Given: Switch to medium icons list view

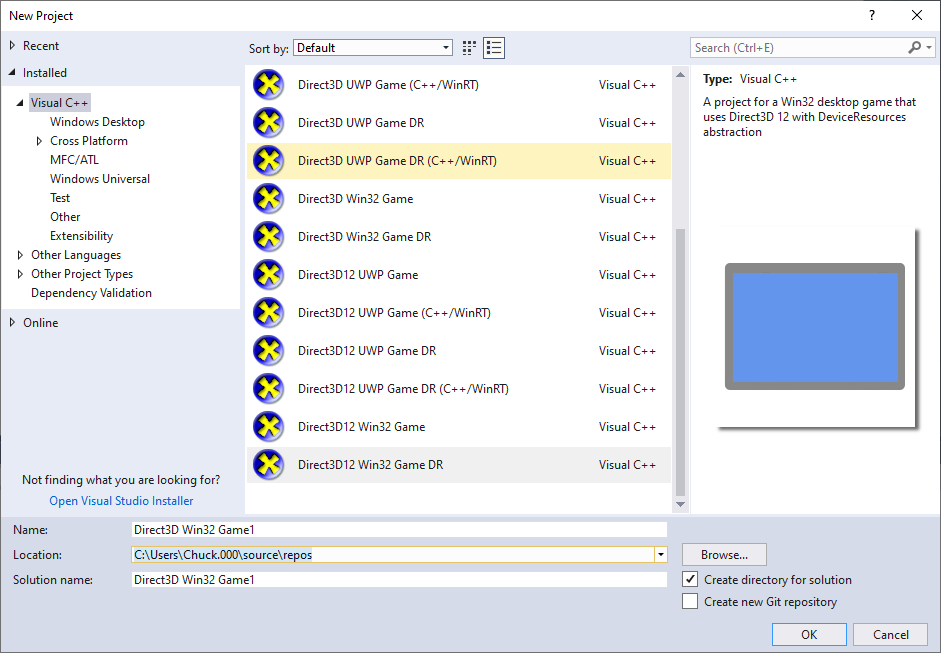Looking at the screenshot, I should pos(494,48).
